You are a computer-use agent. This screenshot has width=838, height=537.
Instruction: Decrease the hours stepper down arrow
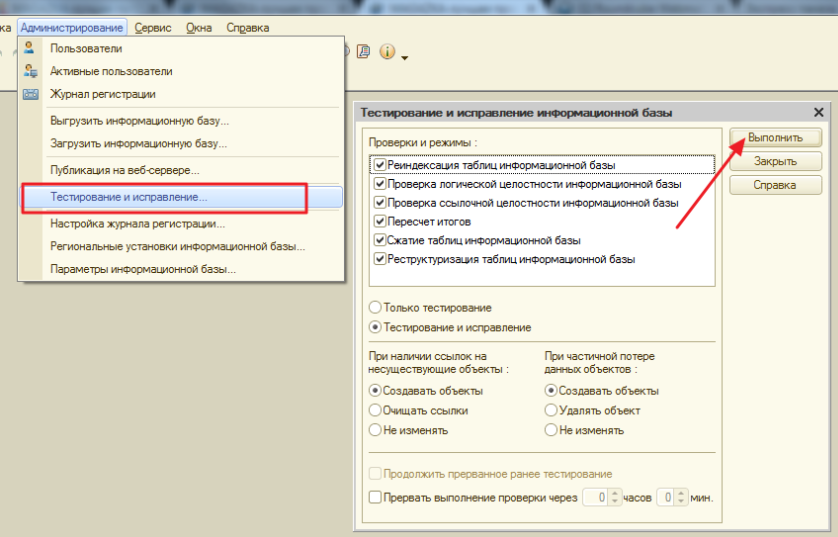(x=615, y=501)
